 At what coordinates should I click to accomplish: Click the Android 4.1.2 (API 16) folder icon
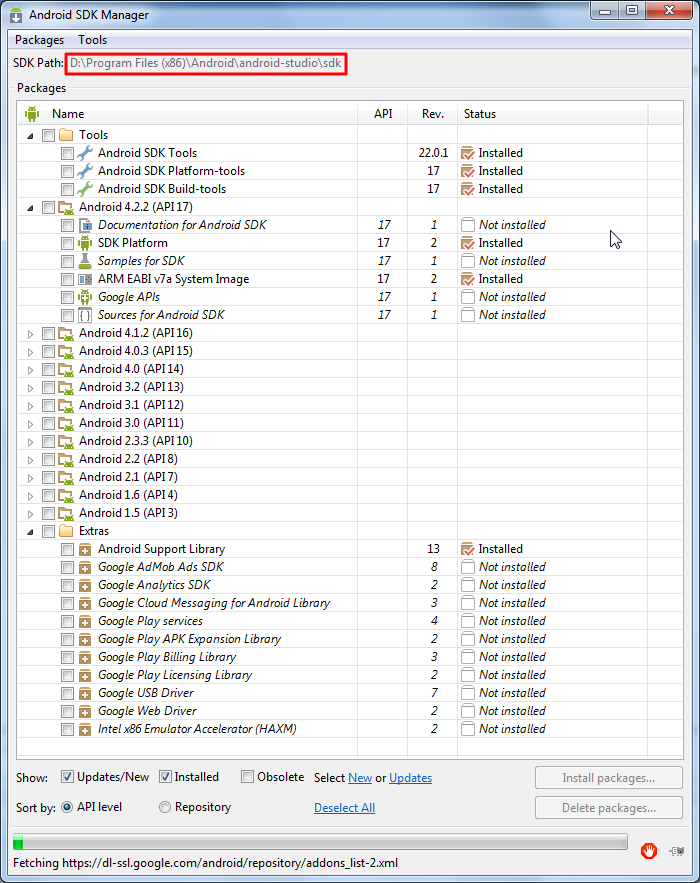coord(66,333)
